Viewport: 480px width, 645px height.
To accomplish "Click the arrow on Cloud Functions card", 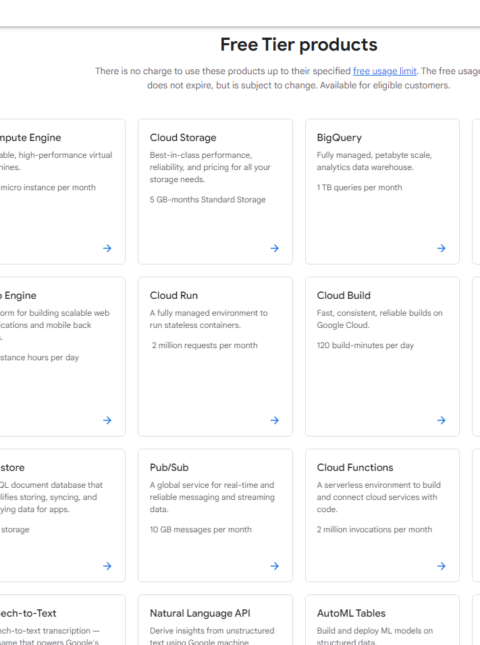I will (441, 566).
